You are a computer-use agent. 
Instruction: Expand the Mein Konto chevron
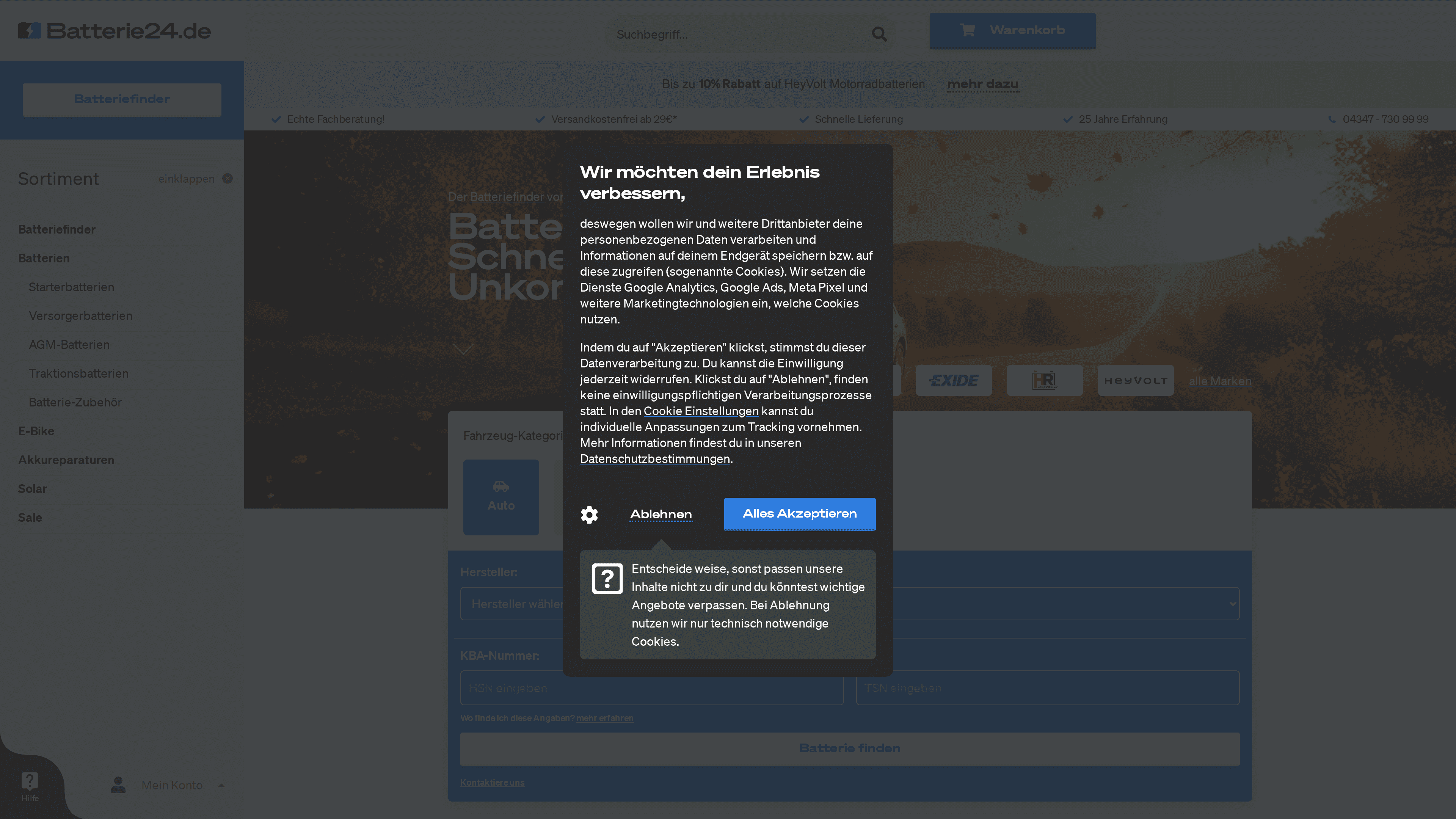(x=221, y=785)
